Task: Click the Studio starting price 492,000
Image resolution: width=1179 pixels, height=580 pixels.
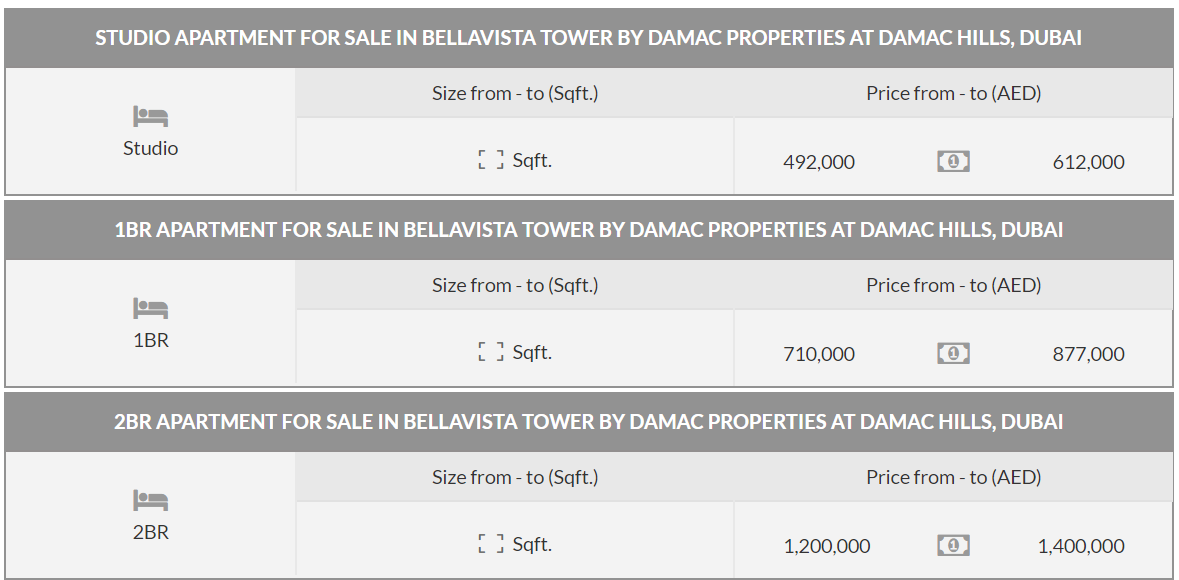Action: point(819,162)
